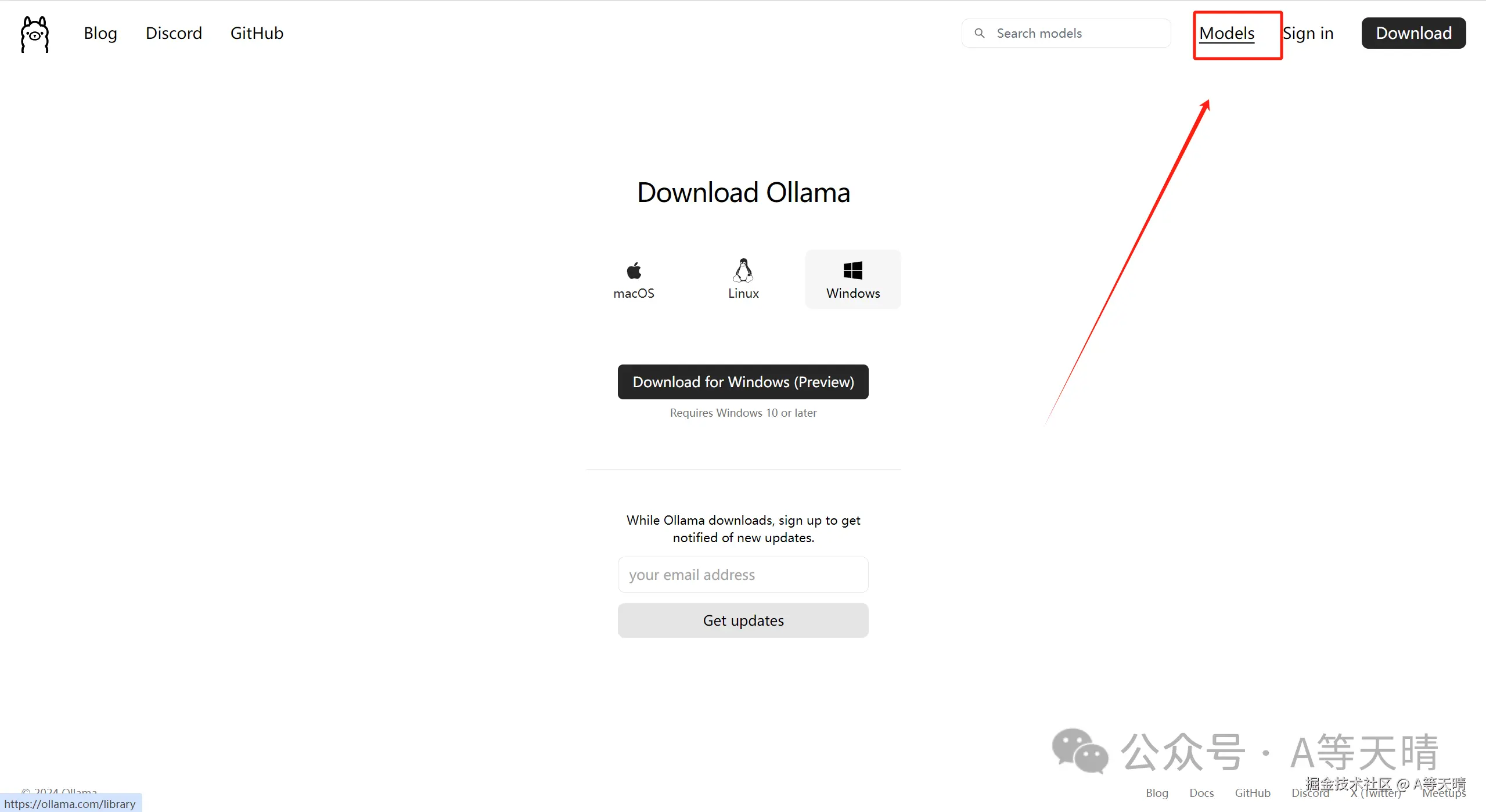Go to the Models page
Screen dimensions: 1486x812
[x=1226, y=33]
